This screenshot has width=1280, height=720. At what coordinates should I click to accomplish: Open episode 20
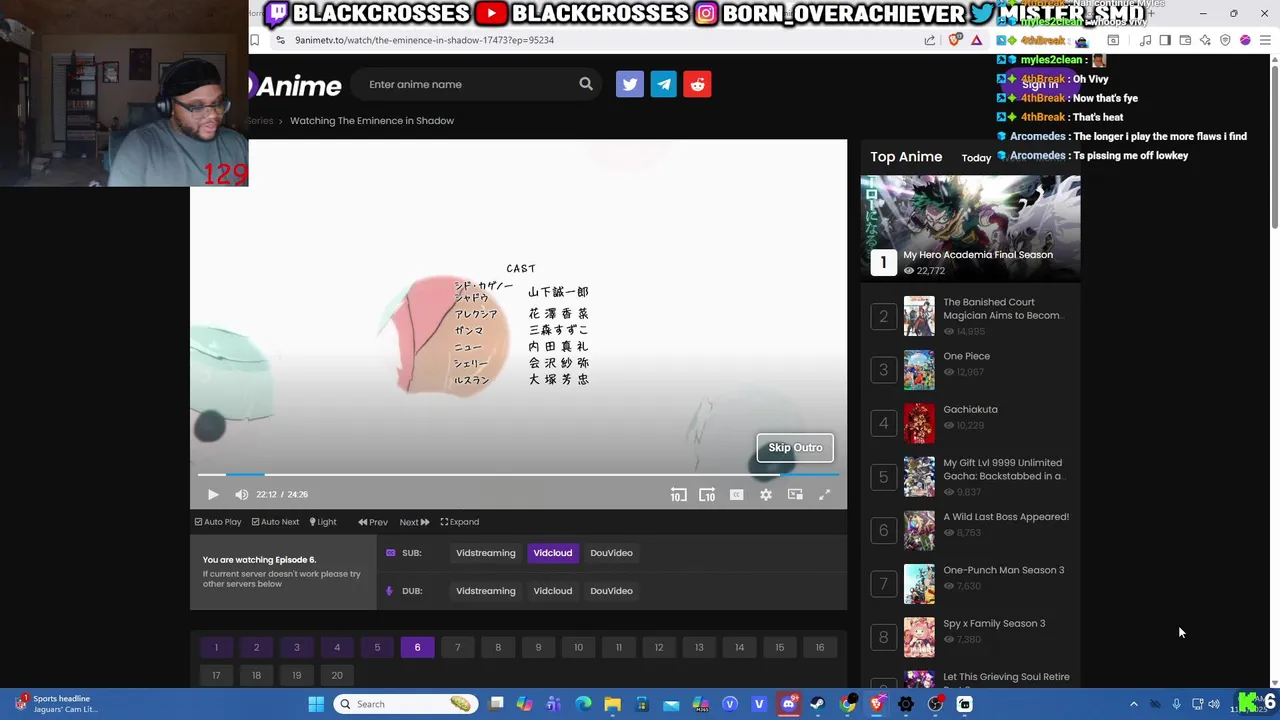[337, 675]
